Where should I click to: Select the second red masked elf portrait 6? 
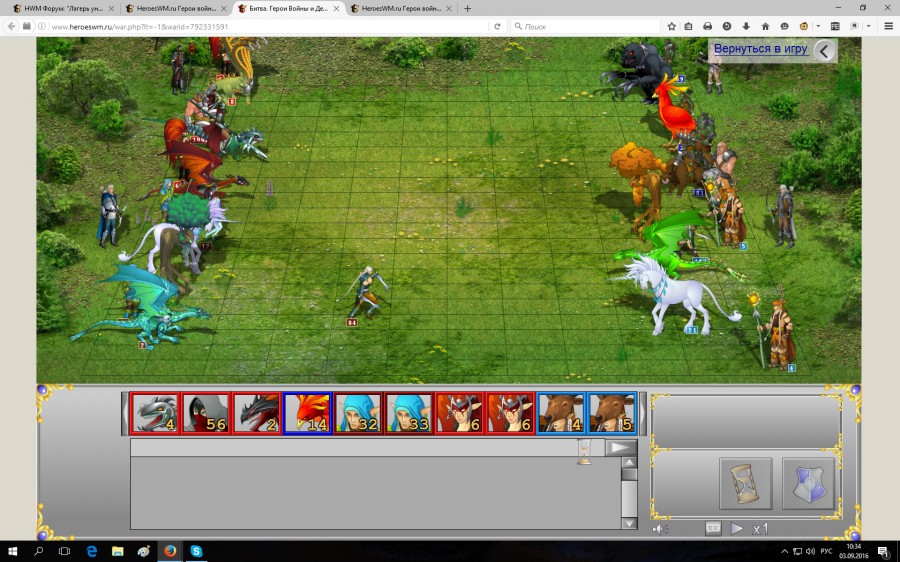click(510, 413)
